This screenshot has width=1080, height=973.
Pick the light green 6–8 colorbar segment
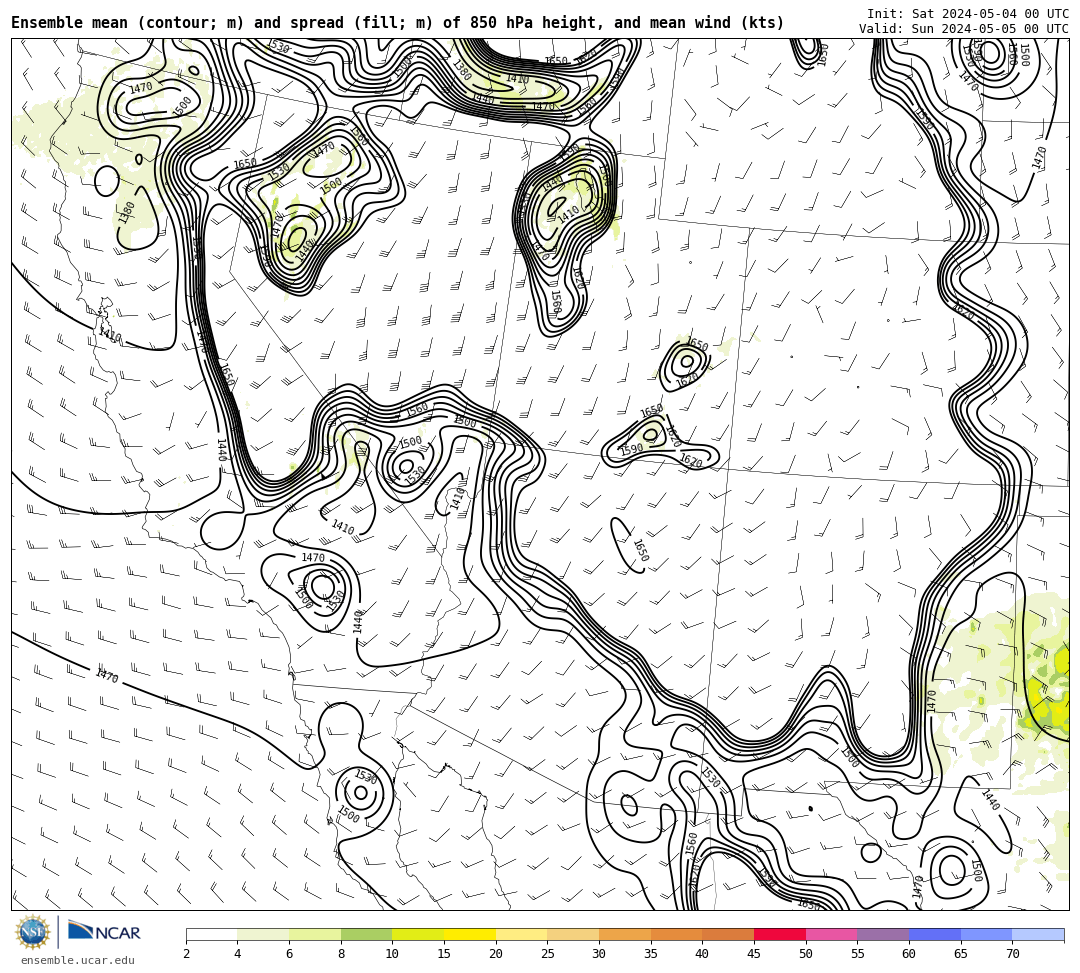(315, 934)
